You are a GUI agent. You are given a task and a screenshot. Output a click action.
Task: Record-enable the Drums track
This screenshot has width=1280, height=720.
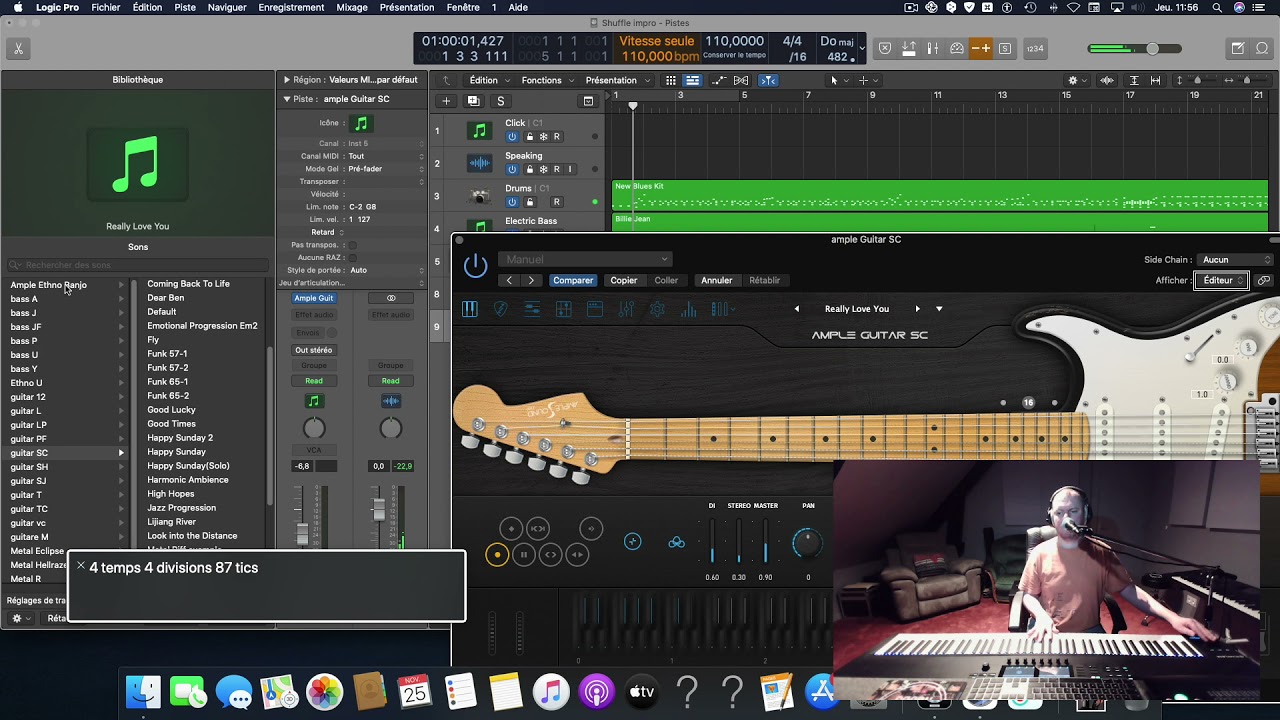coord(557,202)
